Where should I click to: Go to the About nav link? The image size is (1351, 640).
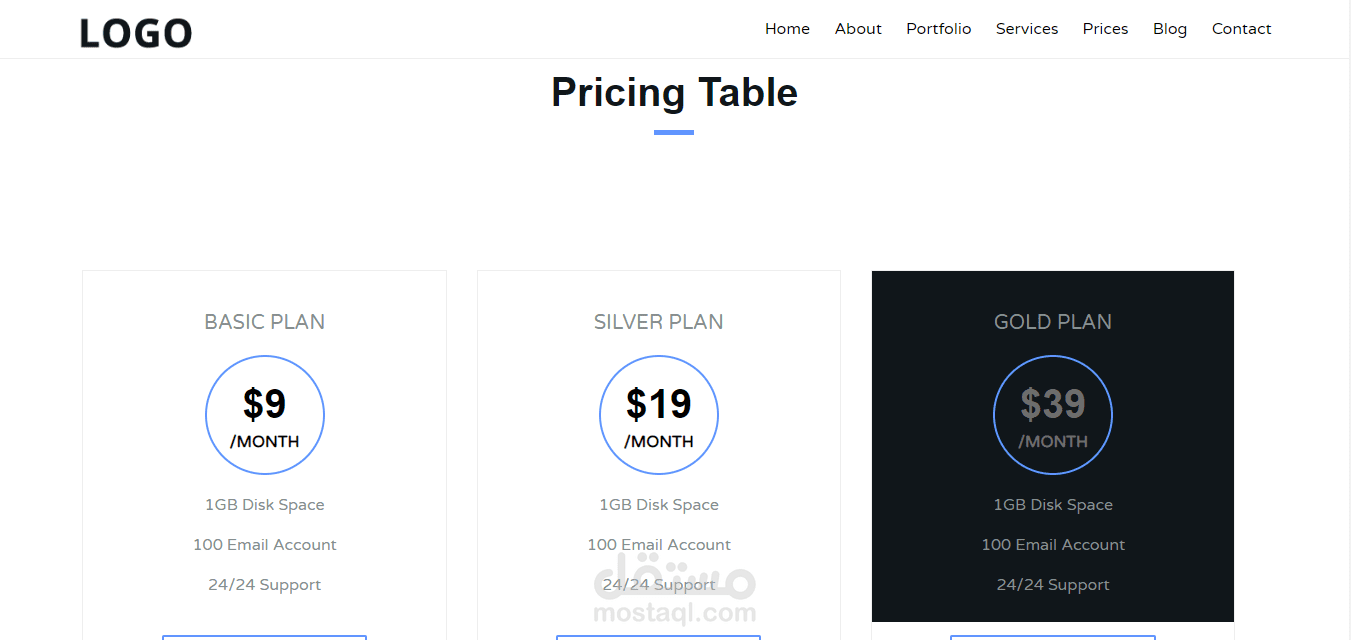coord(858,29)
